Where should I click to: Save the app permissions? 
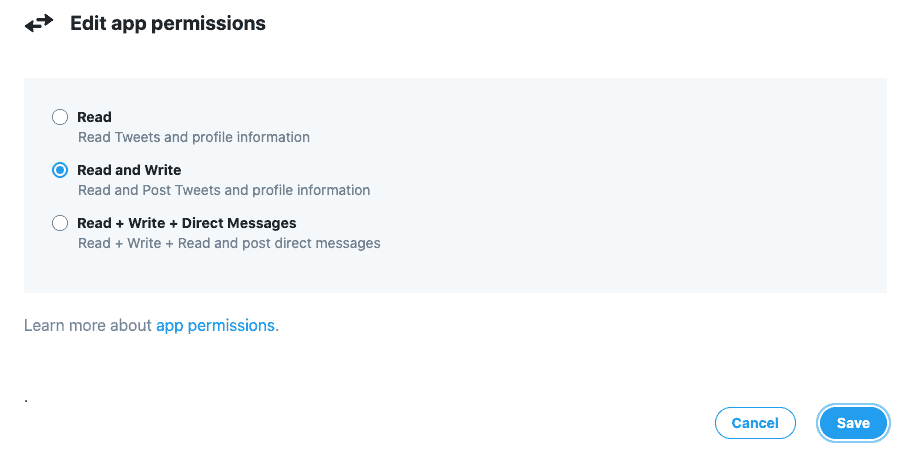point(853,423)
